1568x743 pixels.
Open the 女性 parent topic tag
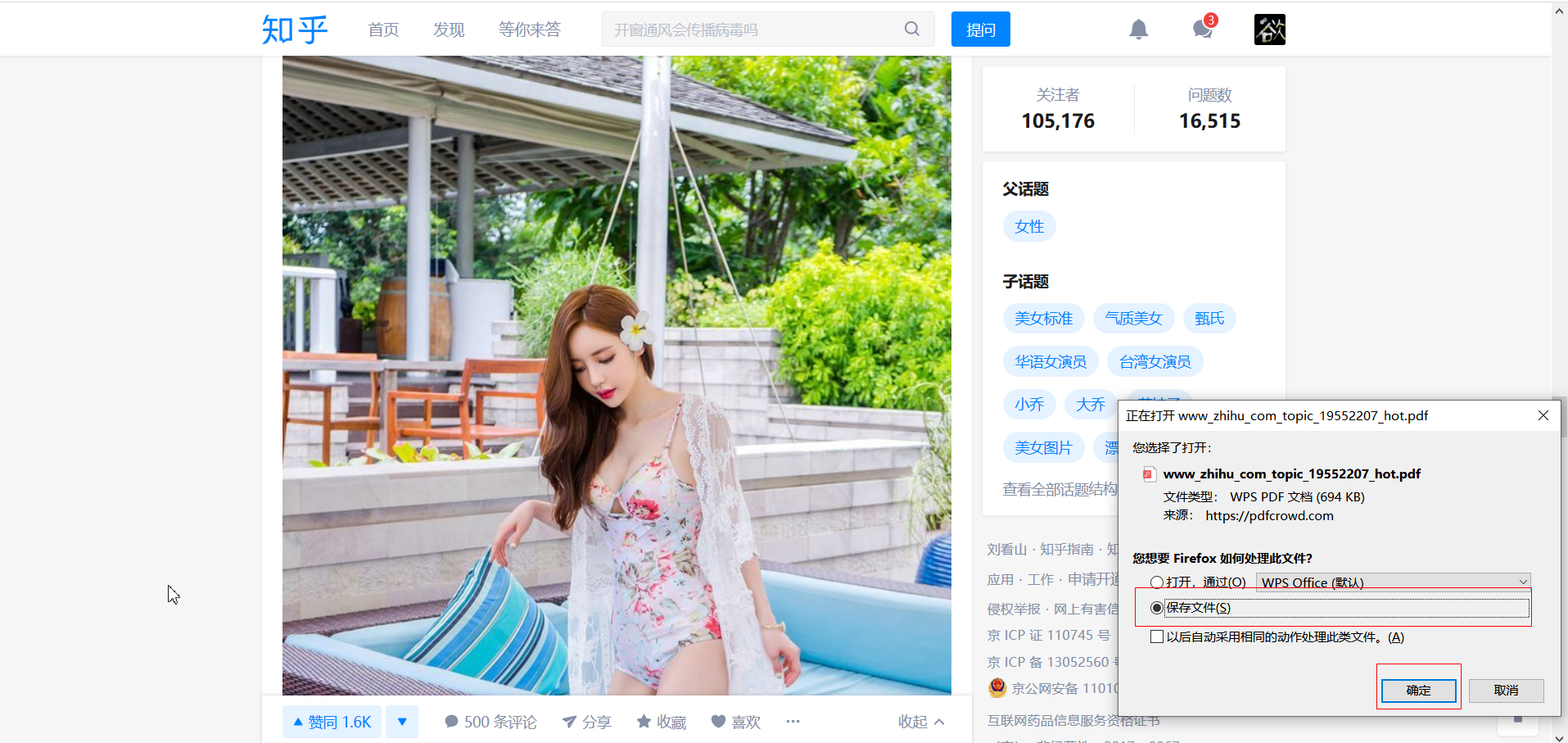pyautogui.click(x=1029, y=226)
